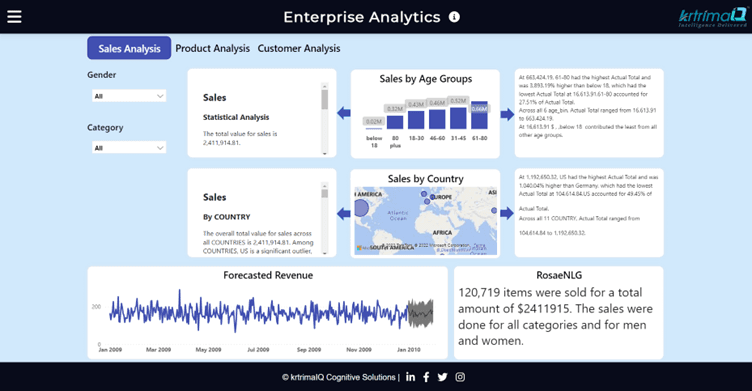Click the 'Enterprise Analytics' header title

coord(362,17)
